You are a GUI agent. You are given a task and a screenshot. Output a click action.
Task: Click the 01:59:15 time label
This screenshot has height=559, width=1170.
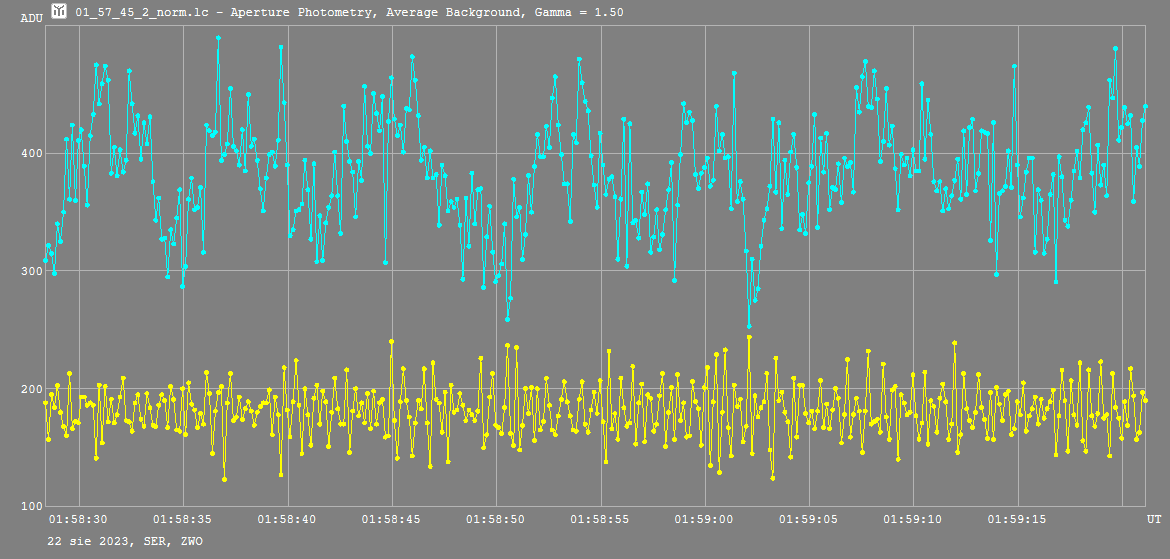click(x=1018, y=519)
